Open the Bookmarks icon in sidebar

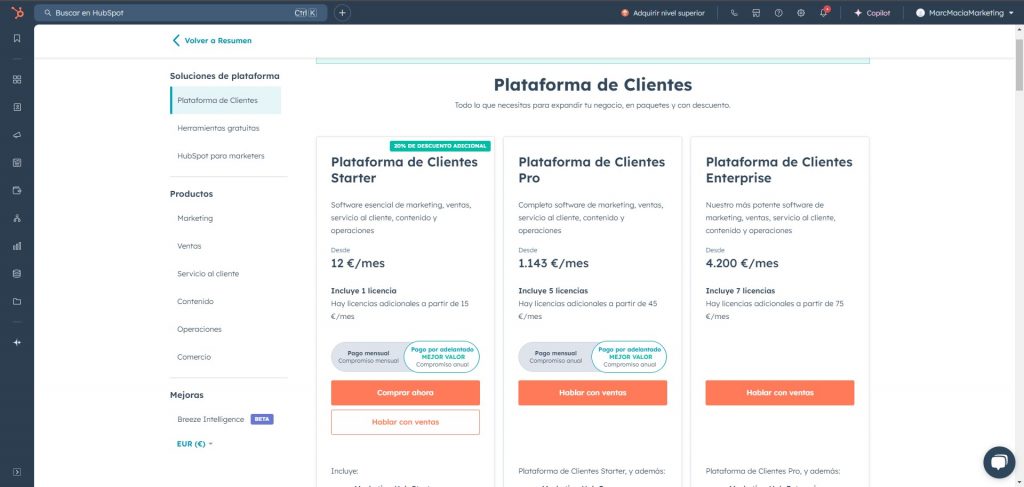tap(16, 39)
